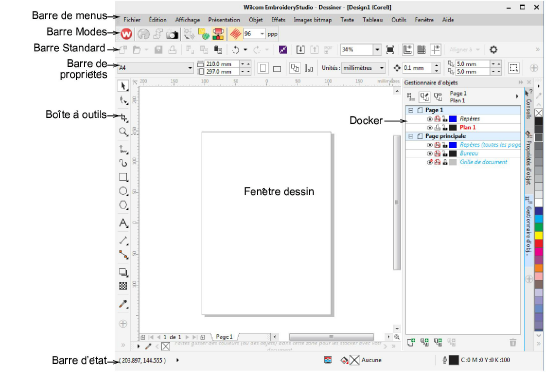
Task: Select the checkered Transparency tool
Action: pos(123,286)
